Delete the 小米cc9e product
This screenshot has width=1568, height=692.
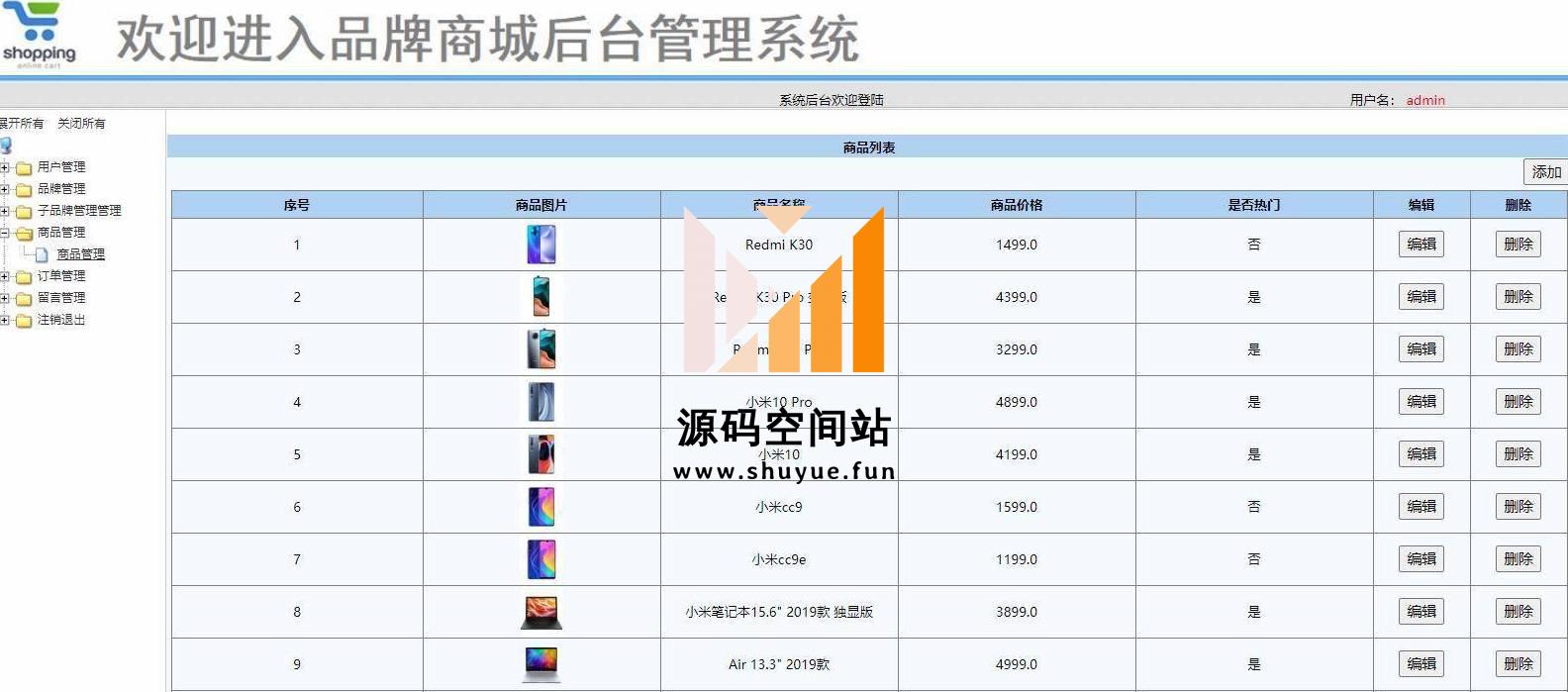(x=1519, y=559)
